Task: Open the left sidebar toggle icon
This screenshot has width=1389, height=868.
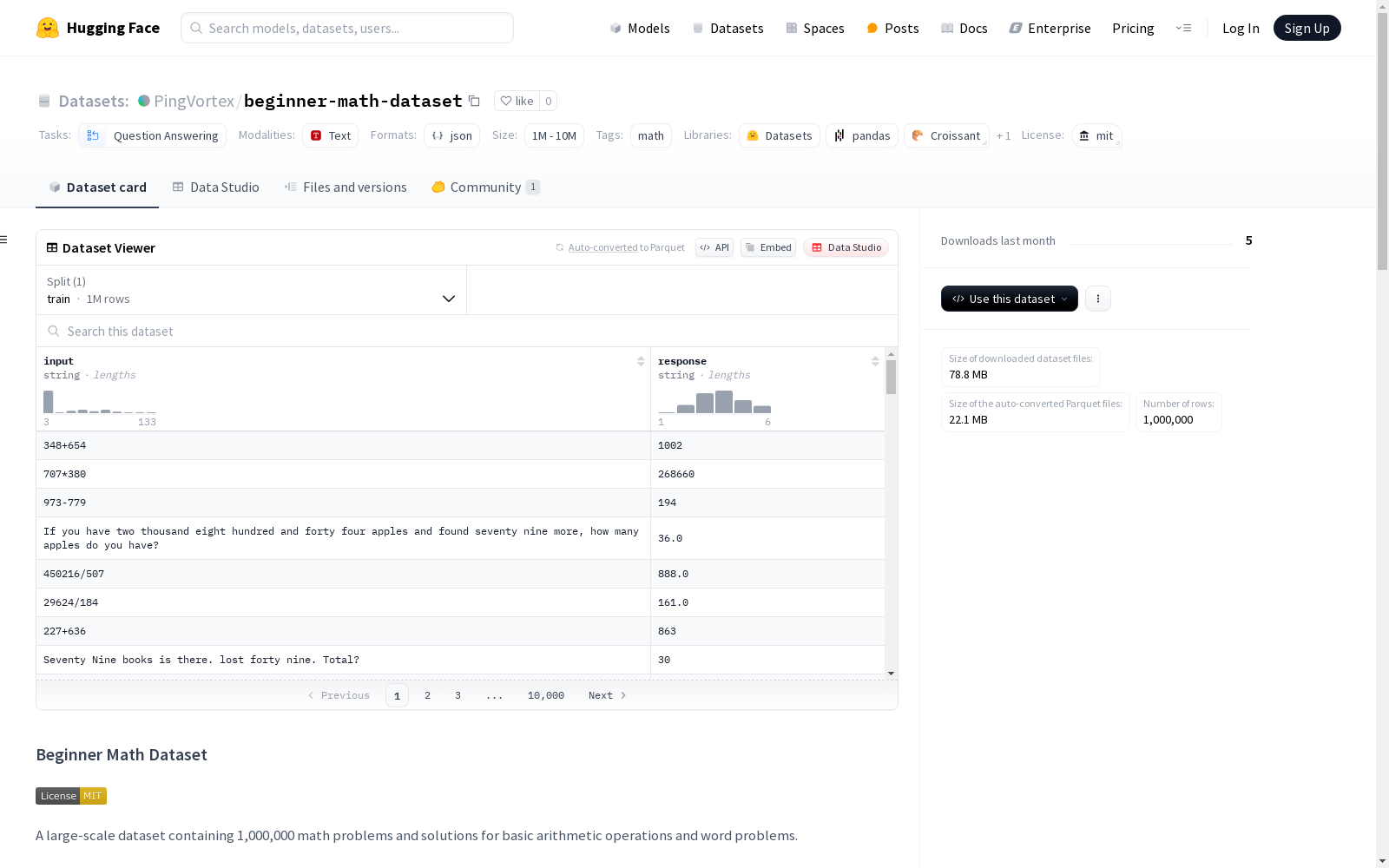Action: pos(3,240)
